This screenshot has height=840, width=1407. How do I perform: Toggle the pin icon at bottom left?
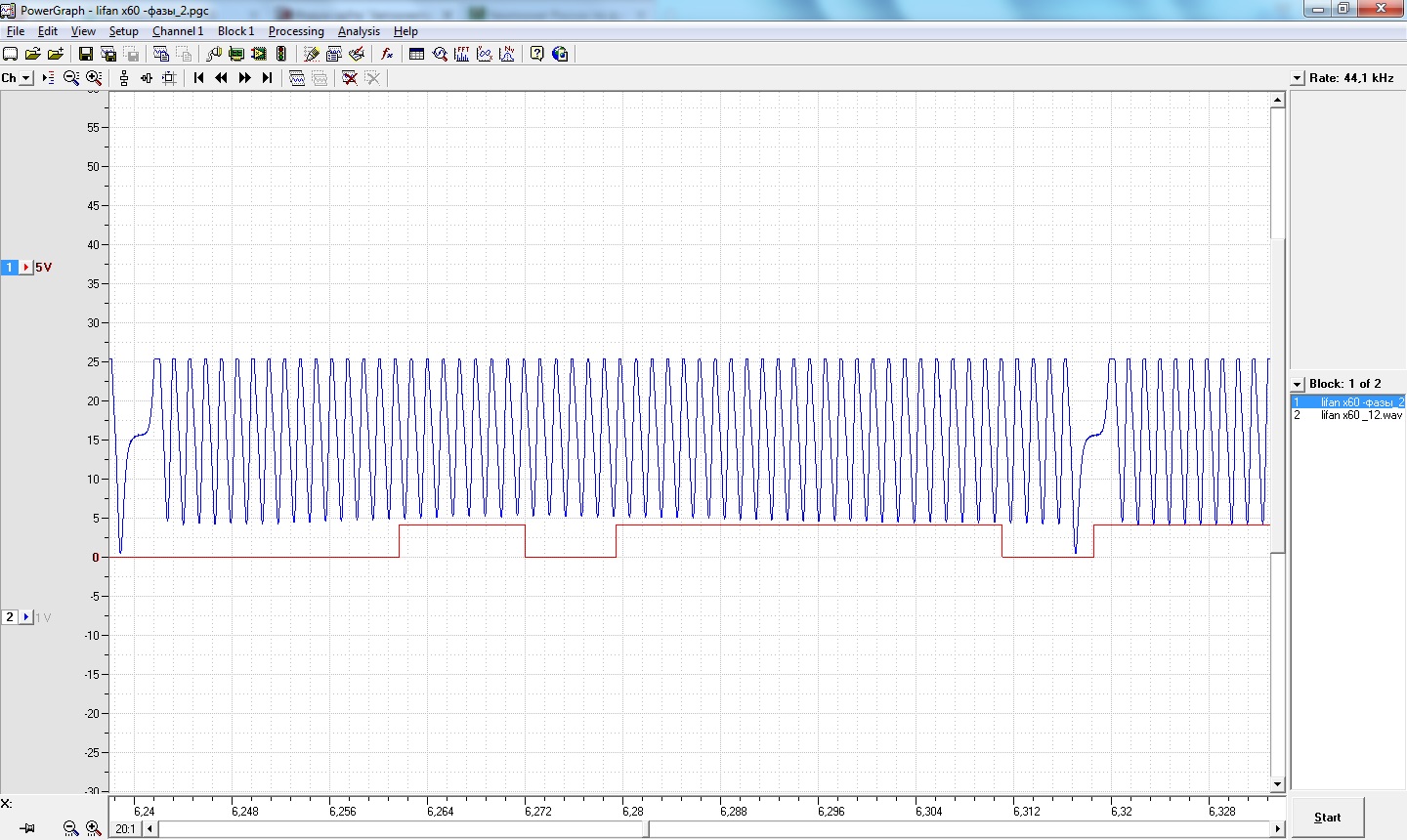point(27,828)
